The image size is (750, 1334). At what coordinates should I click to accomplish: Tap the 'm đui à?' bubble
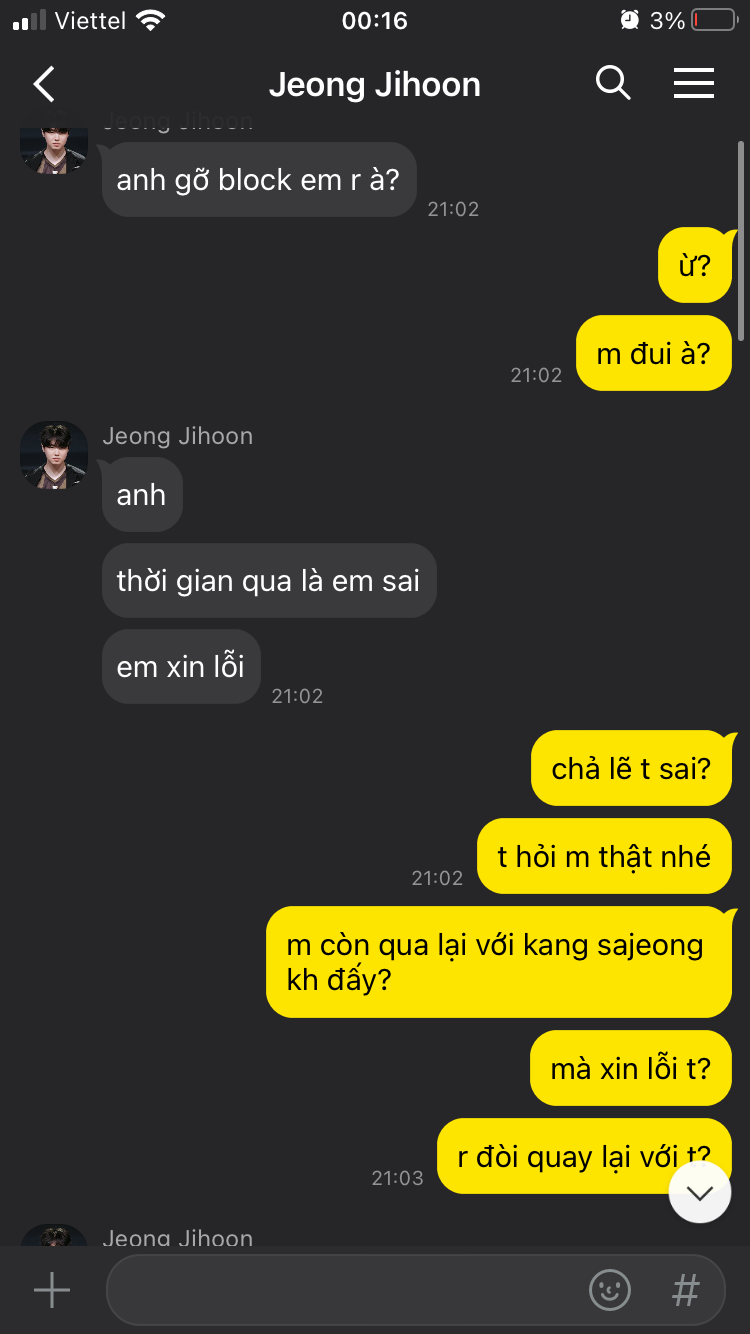click(x=654, y=353)
